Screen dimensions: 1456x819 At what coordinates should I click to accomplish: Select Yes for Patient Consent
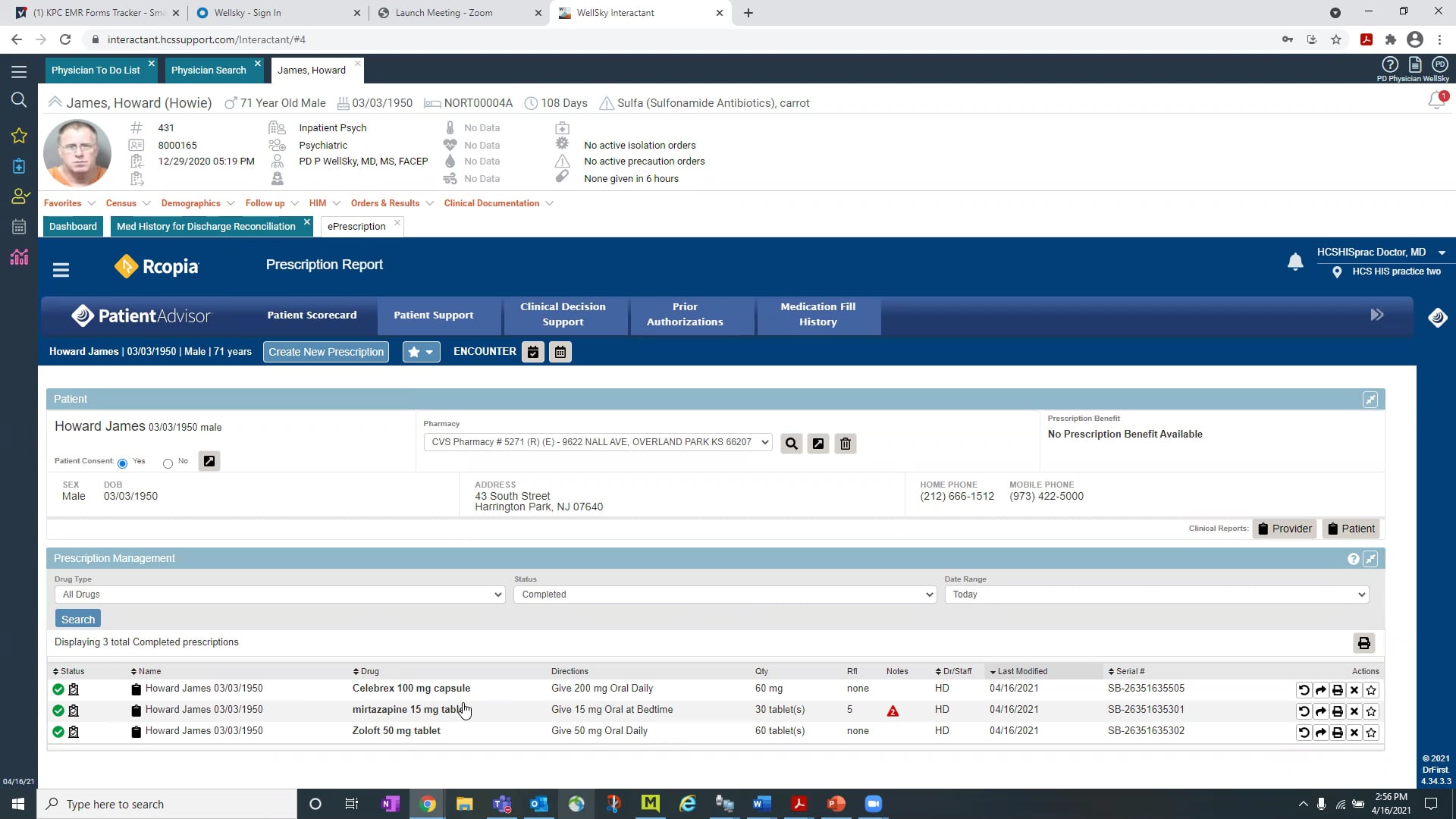pos(122,463)
